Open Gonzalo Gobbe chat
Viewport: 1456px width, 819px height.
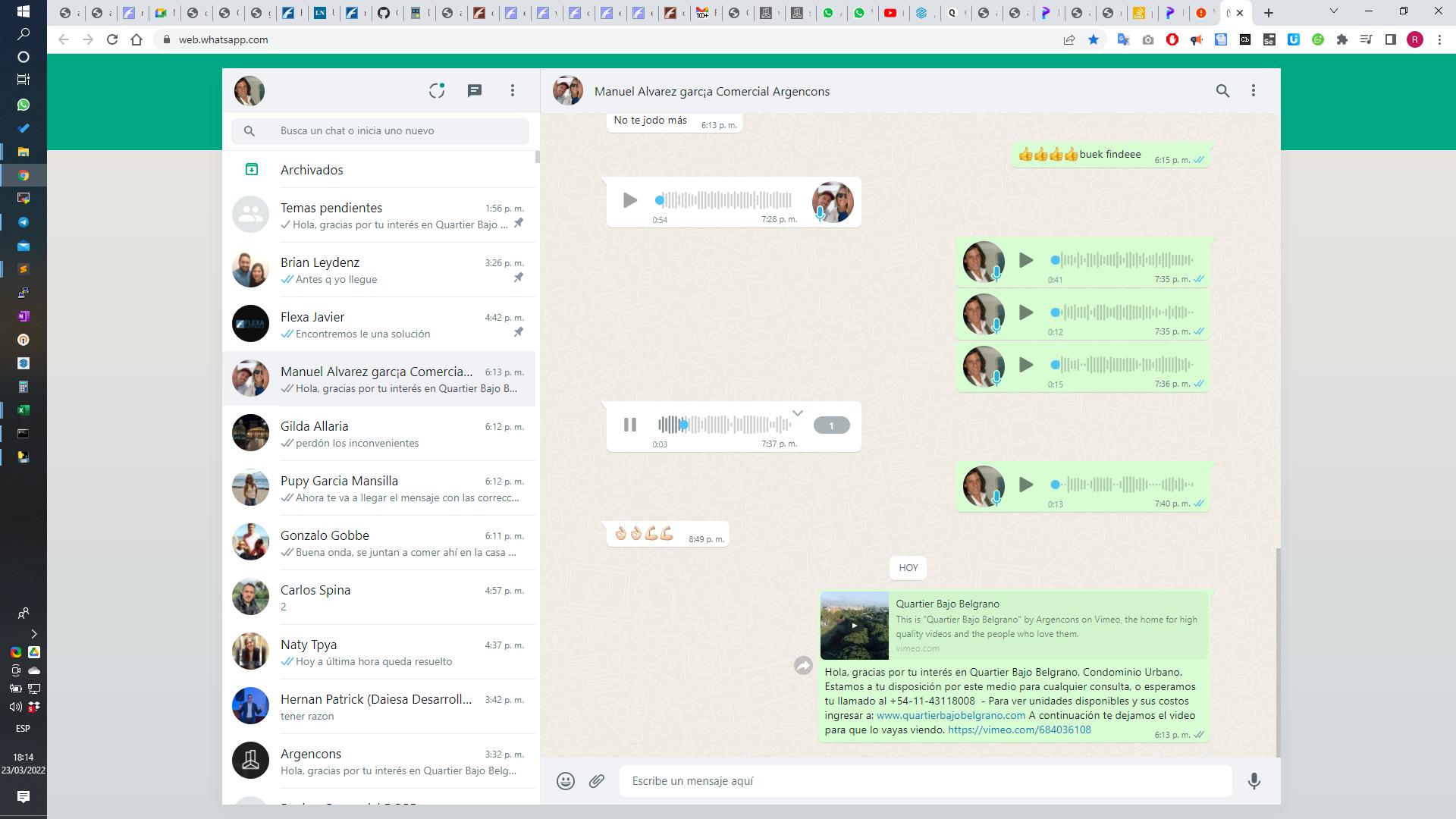[x=379, y=543]
